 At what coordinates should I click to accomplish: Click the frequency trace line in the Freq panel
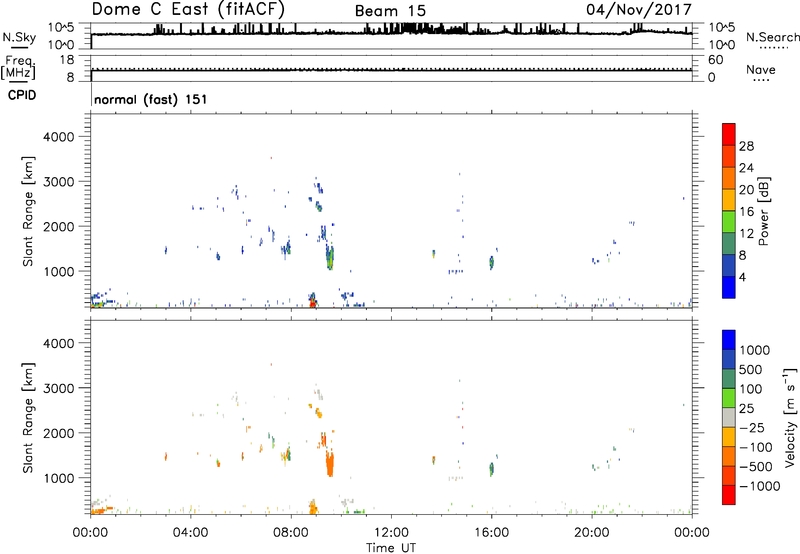tap(391, 70)
